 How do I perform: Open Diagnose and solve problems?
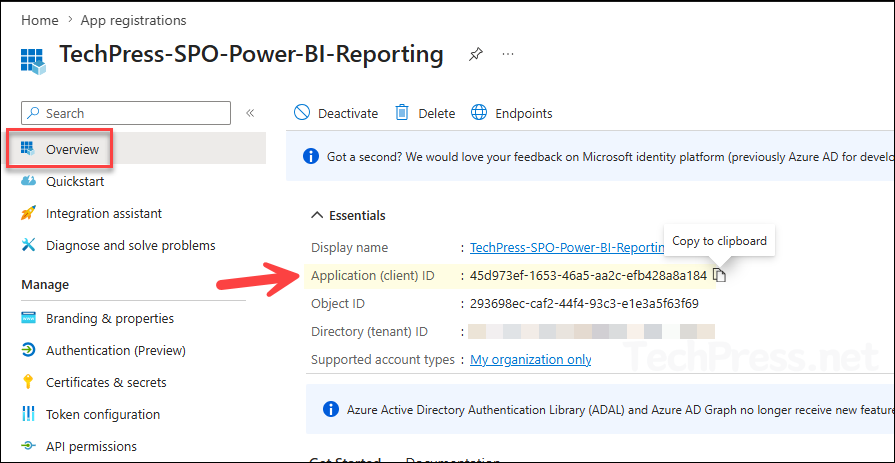(x=131, y=245)
